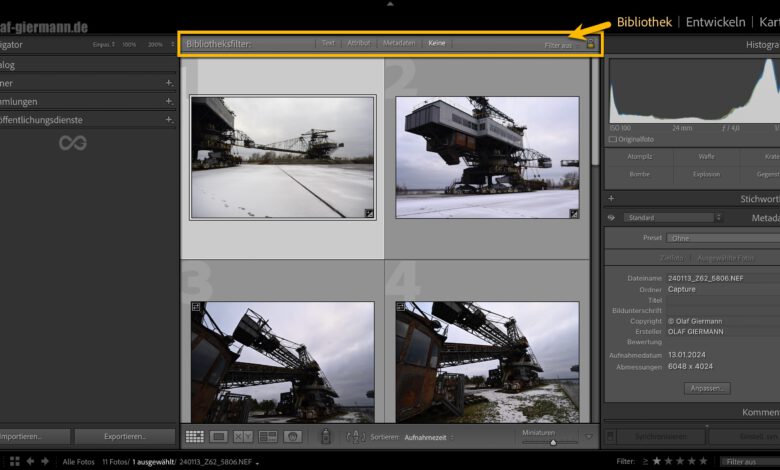Click the filter lock padlock icon

(591, 43)
